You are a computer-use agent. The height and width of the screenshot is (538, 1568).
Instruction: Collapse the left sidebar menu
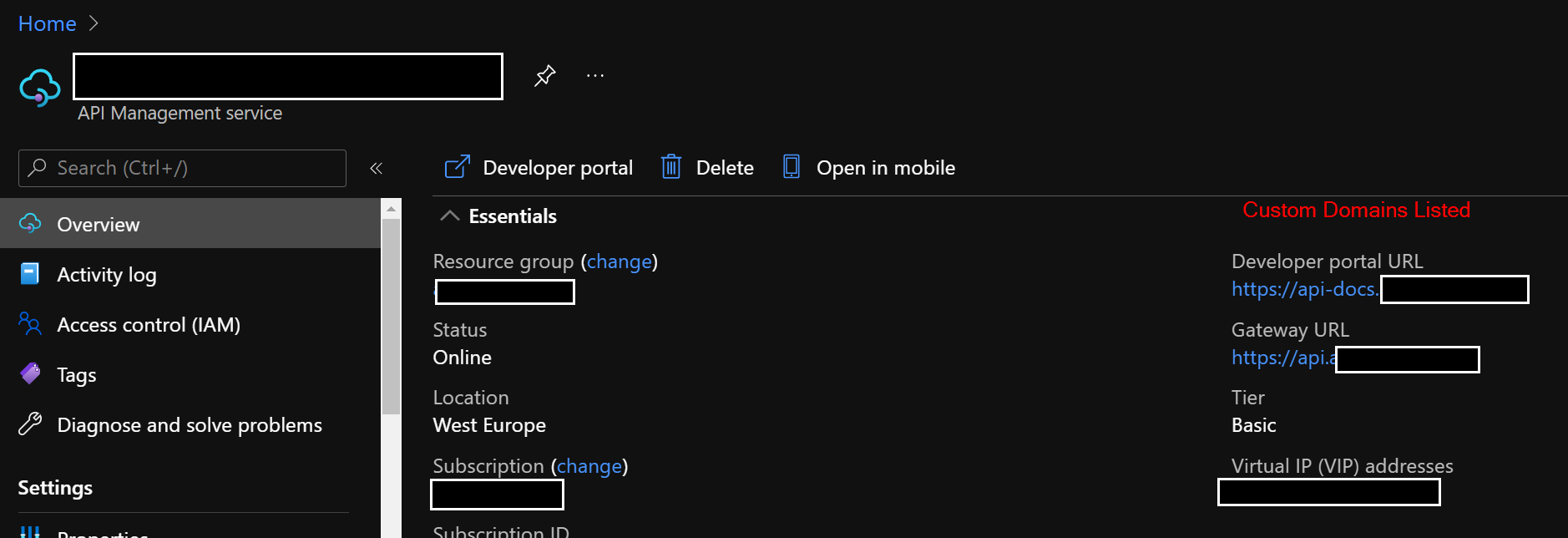pos(376,168)
